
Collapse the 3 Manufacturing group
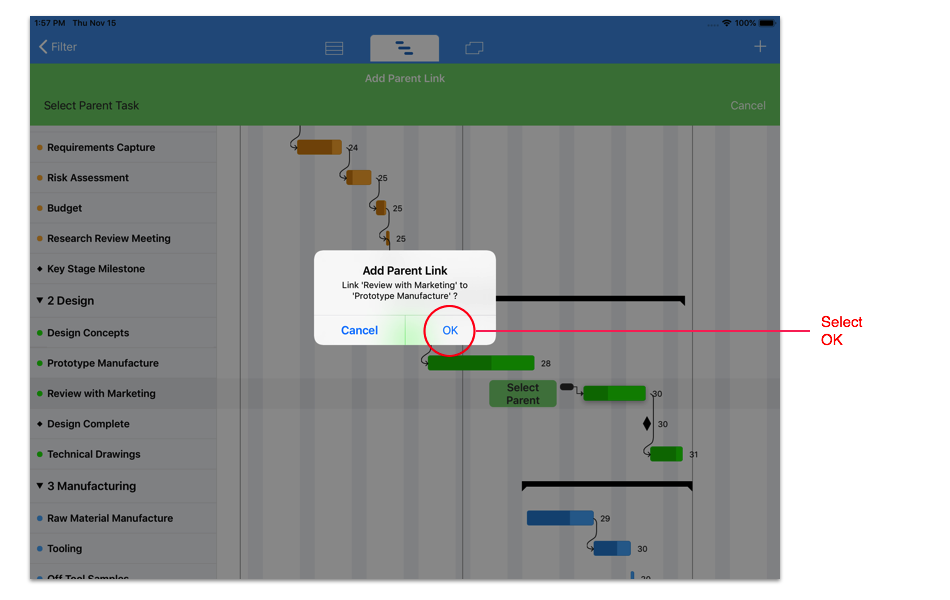click(x=40, y=486)
